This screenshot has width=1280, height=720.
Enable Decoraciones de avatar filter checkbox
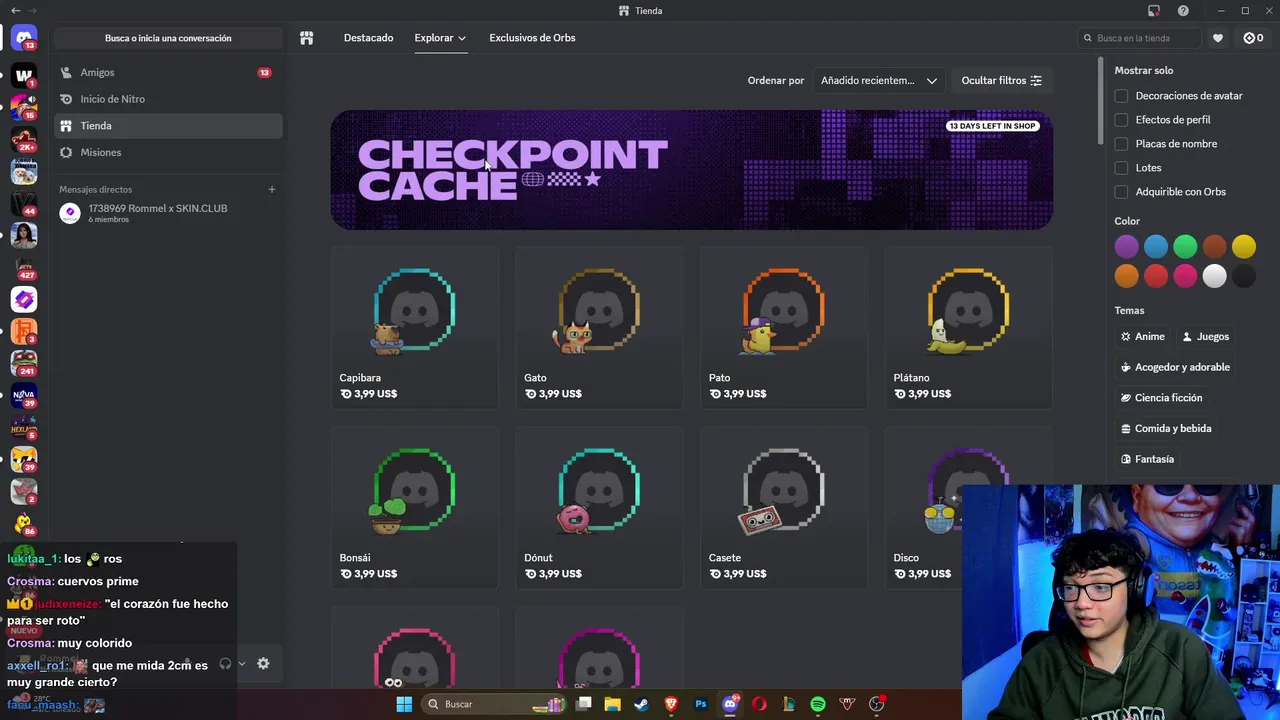(x=1121, y=96)
